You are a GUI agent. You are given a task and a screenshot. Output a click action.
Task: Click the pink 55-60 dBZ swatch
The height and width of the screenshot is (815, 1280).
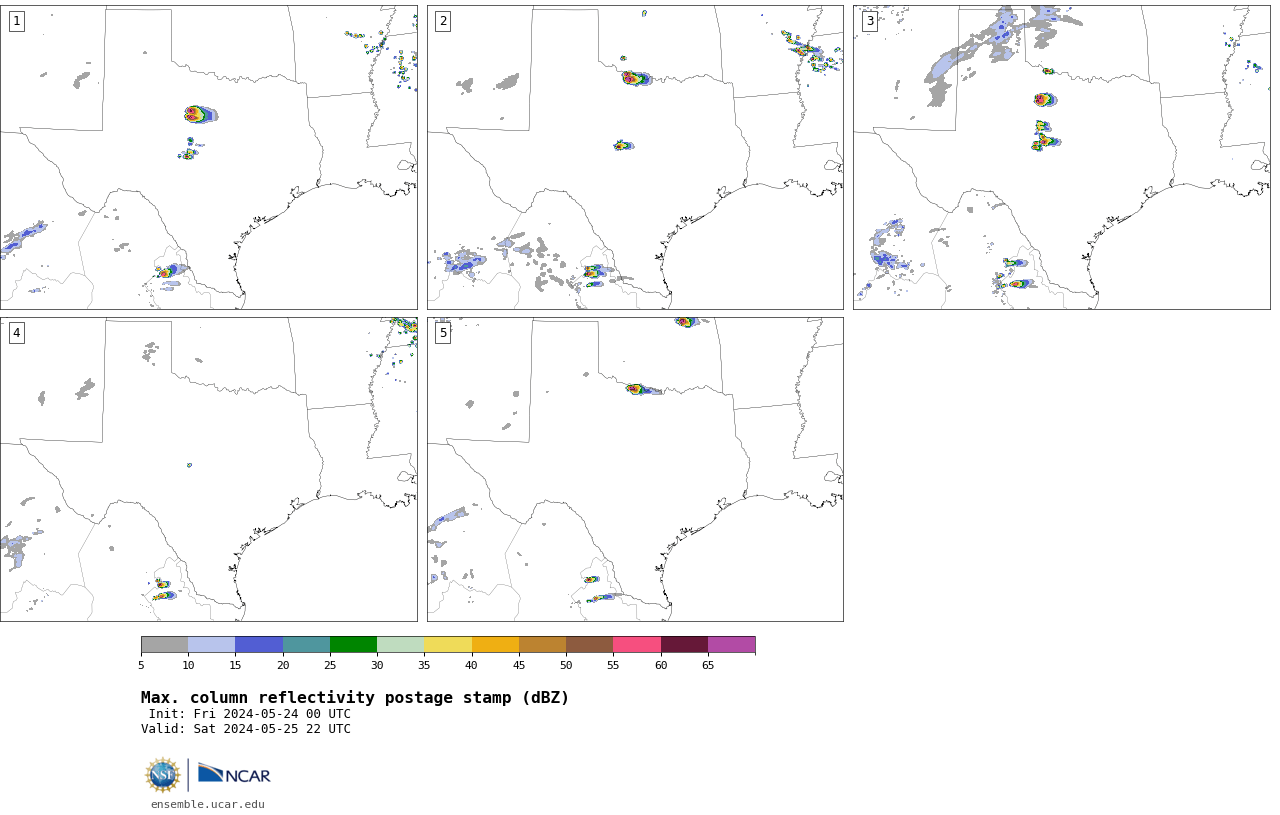coord(637,644)
